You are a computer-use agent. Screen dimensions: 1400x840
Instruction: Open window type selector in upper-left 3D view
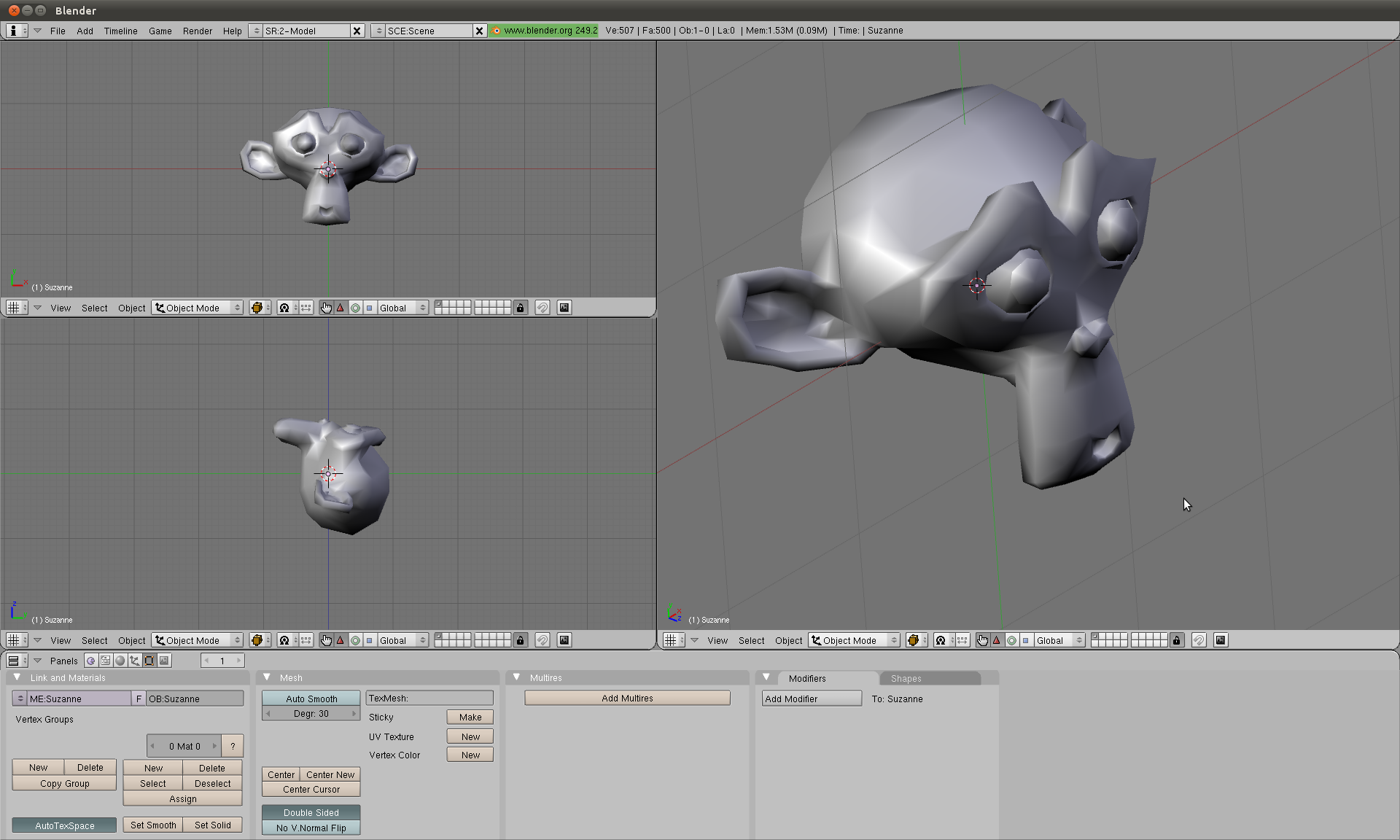tap(16, 308)
